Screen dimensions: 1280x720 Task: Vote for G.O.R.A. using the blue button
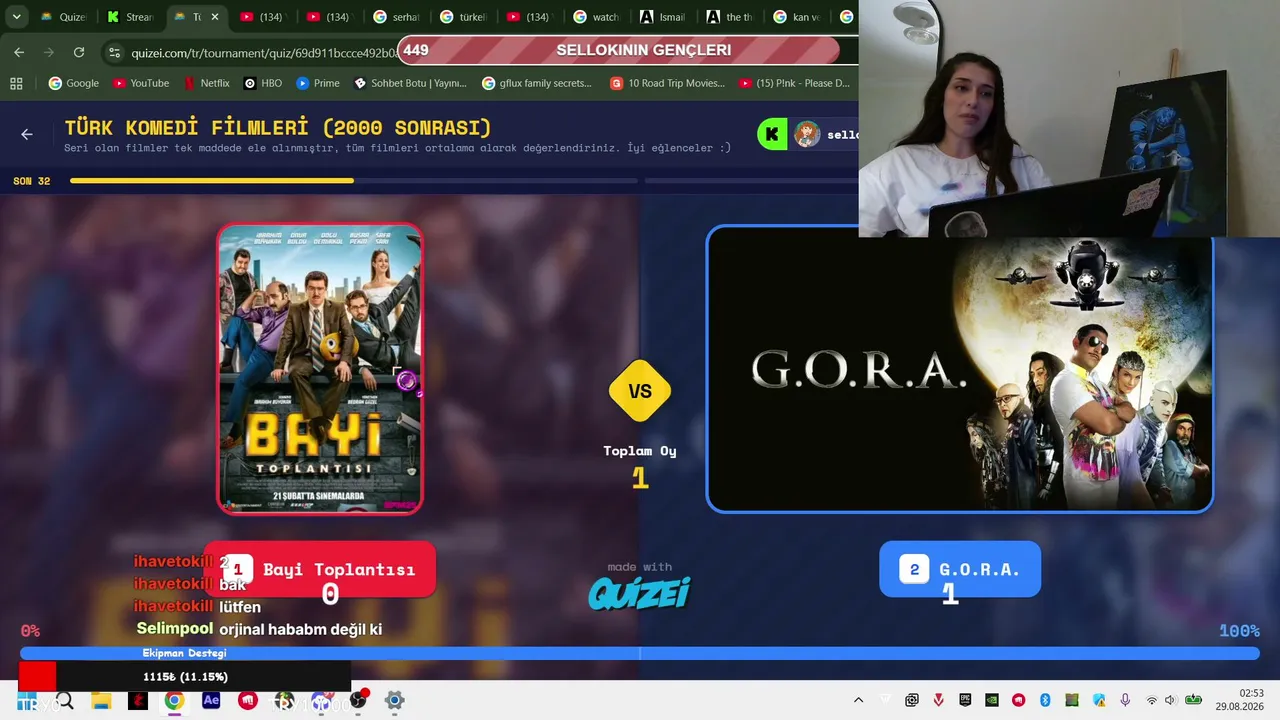(960, 569)
